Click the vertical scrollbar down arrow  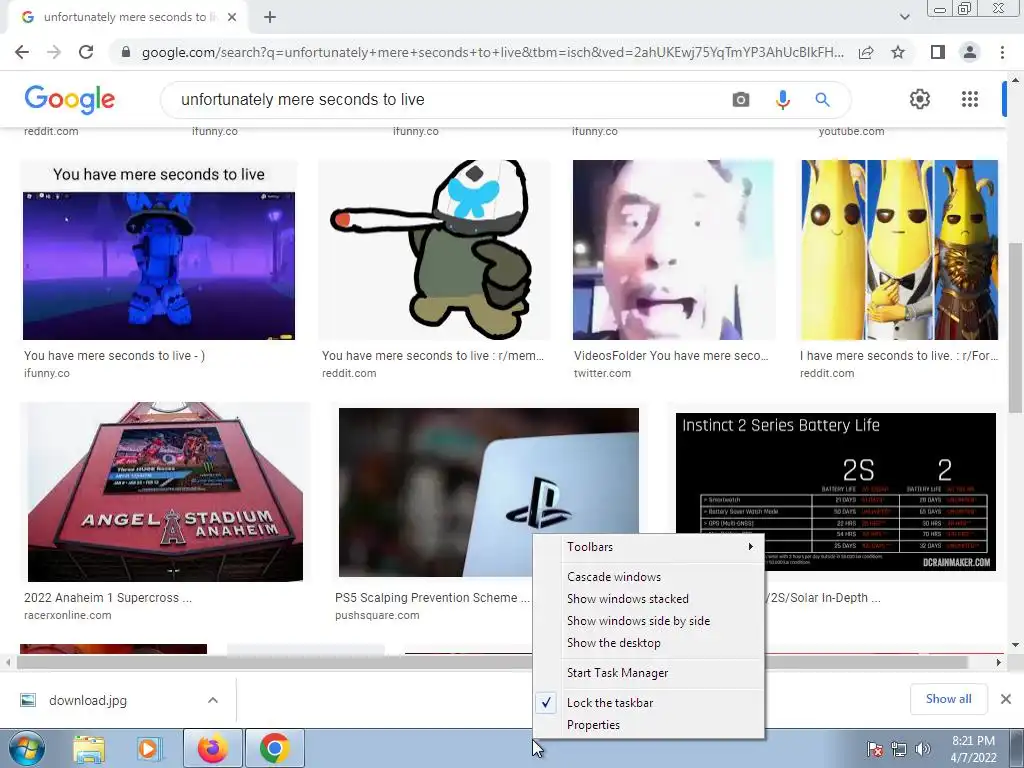(1015, 645)
